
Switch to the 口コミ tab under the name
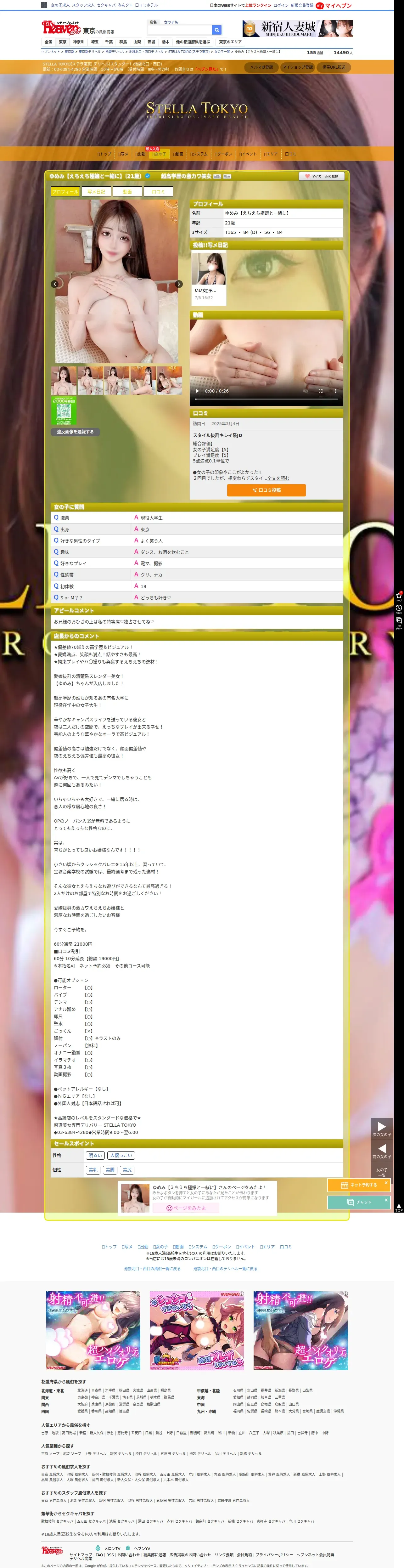click(x=158, y=191)
